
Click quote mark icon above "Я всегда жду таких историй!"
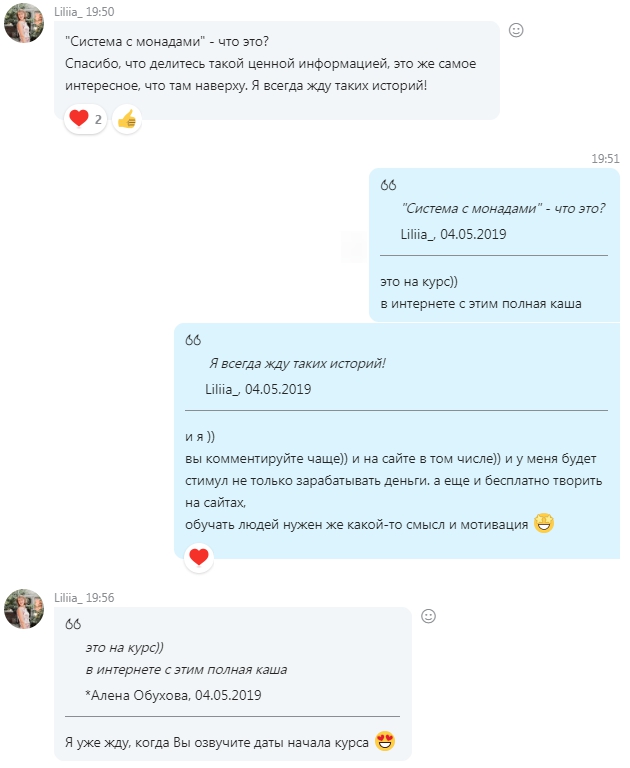coord(194,339)
